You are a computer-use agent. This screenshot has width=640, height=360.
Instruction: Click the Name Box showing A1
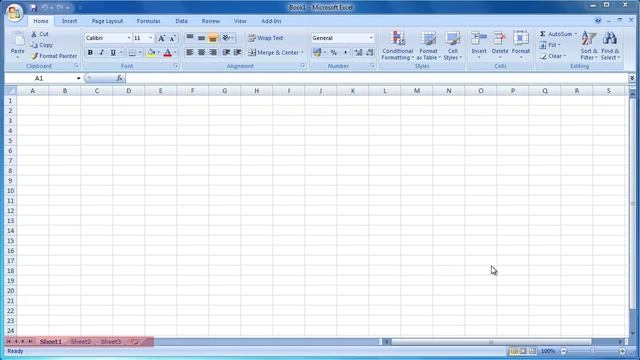tap(39, 78)
